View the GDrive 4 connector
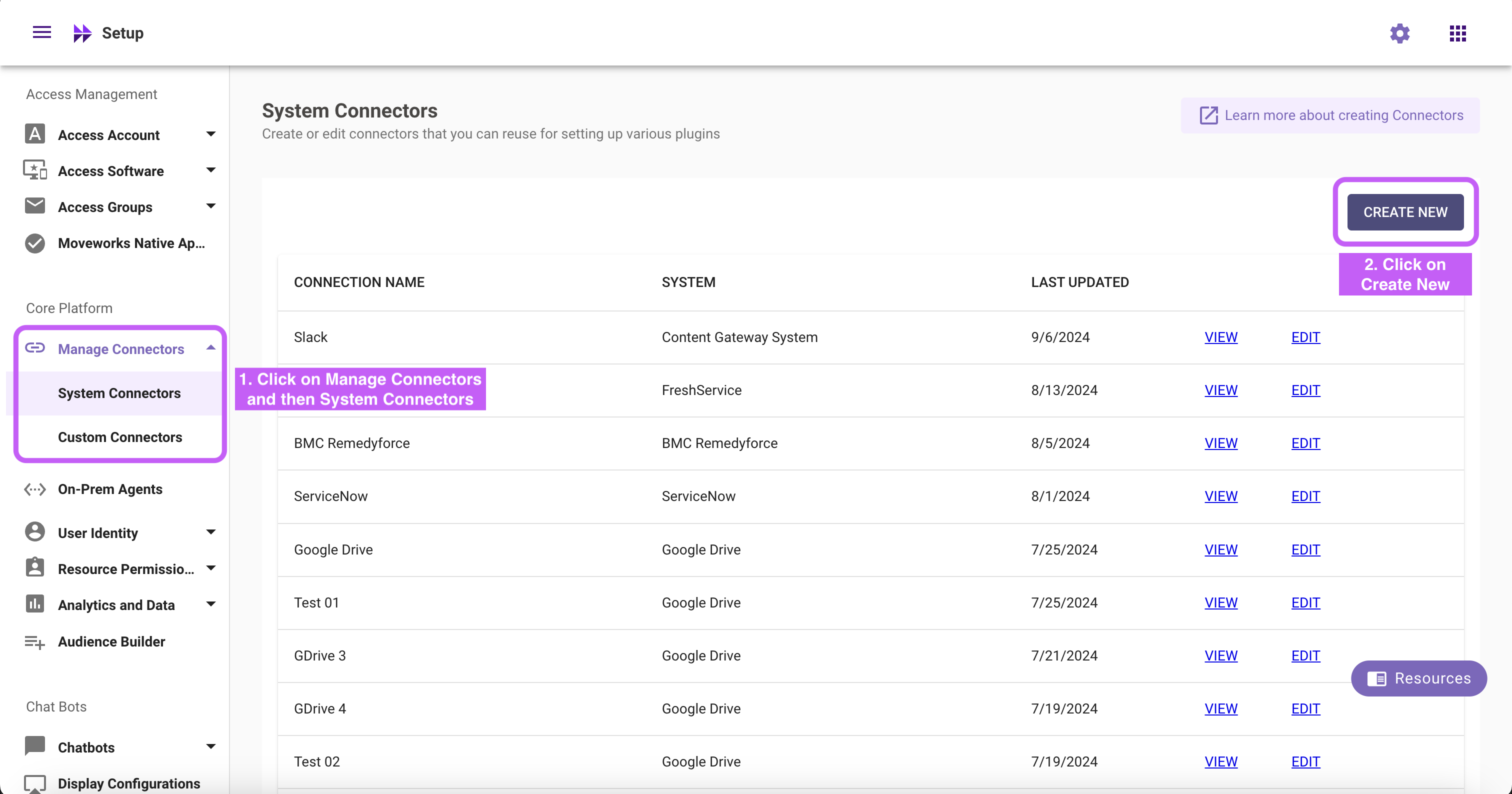 point(1221,708)
